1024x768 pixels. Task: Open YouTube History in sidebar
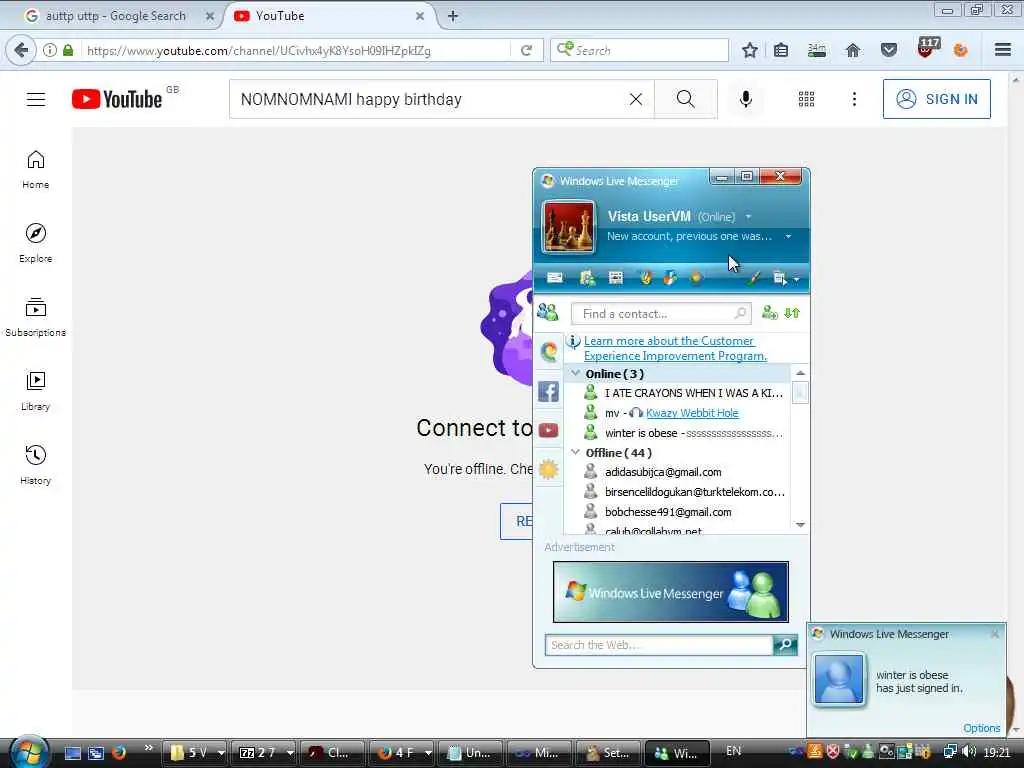pyautogui.click(x=36, y=464)
